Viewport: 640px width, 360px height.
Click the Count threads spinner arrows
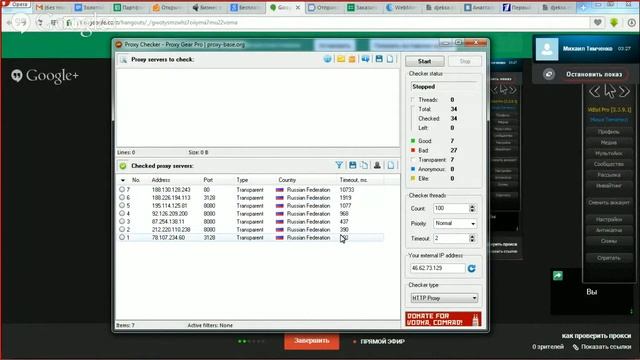click(472, 209)
